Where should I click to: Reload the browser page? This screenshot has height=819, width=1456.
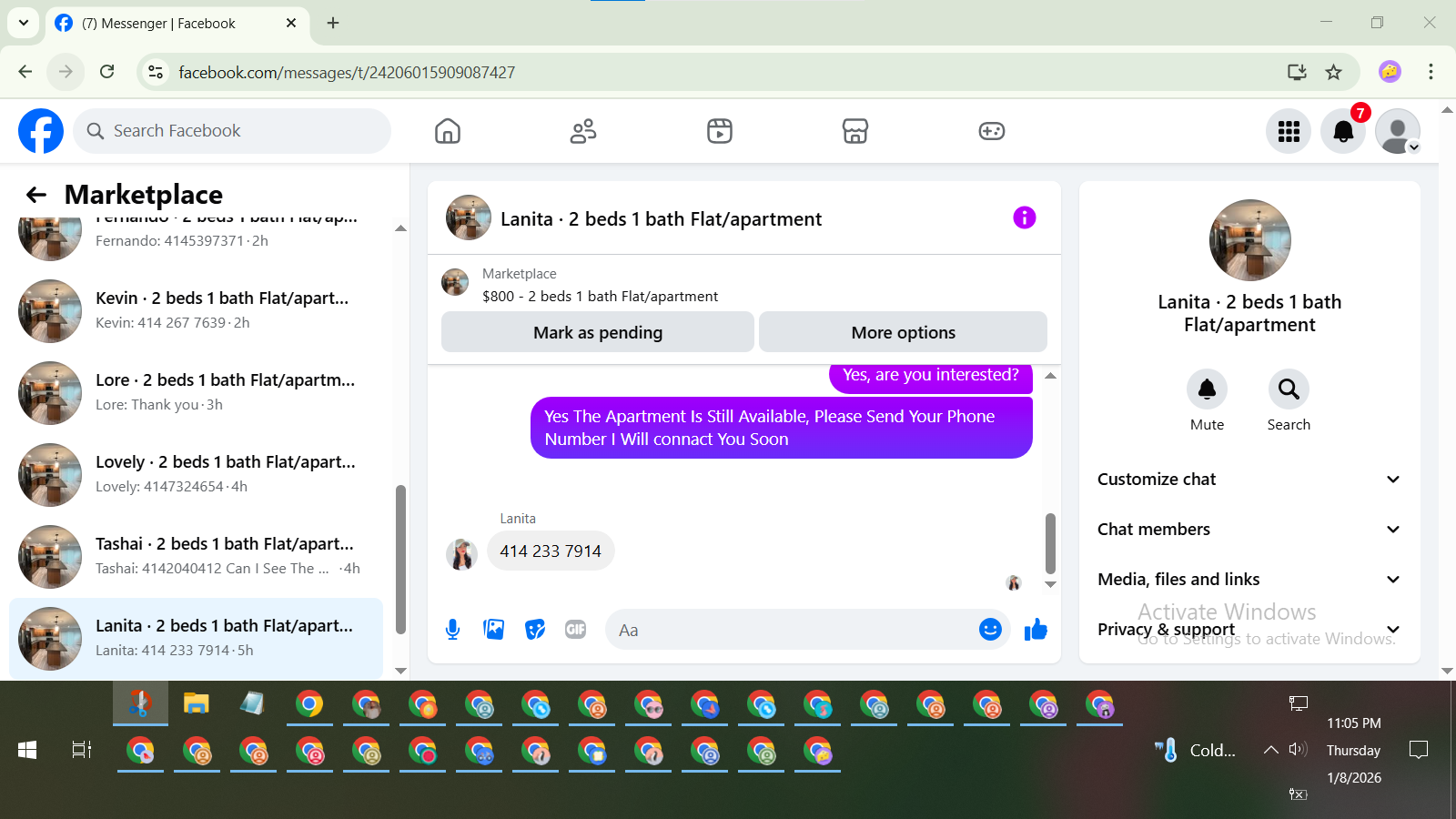pos(107,72)
